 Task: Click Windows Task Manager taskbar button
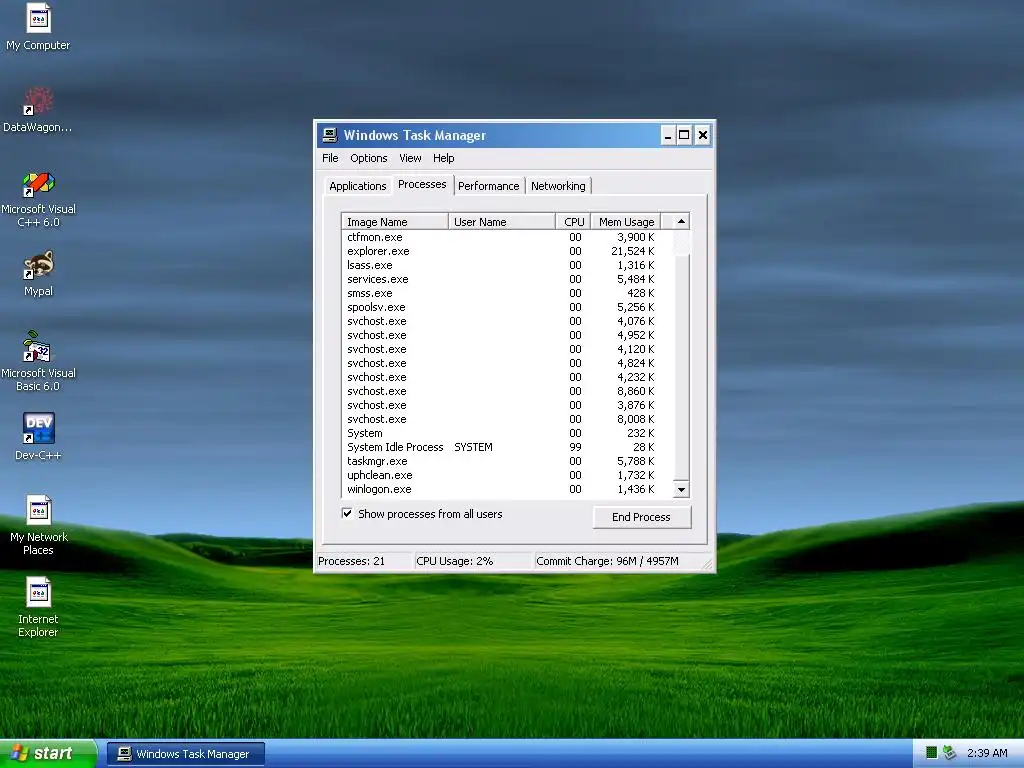click(x=186, y=754)
